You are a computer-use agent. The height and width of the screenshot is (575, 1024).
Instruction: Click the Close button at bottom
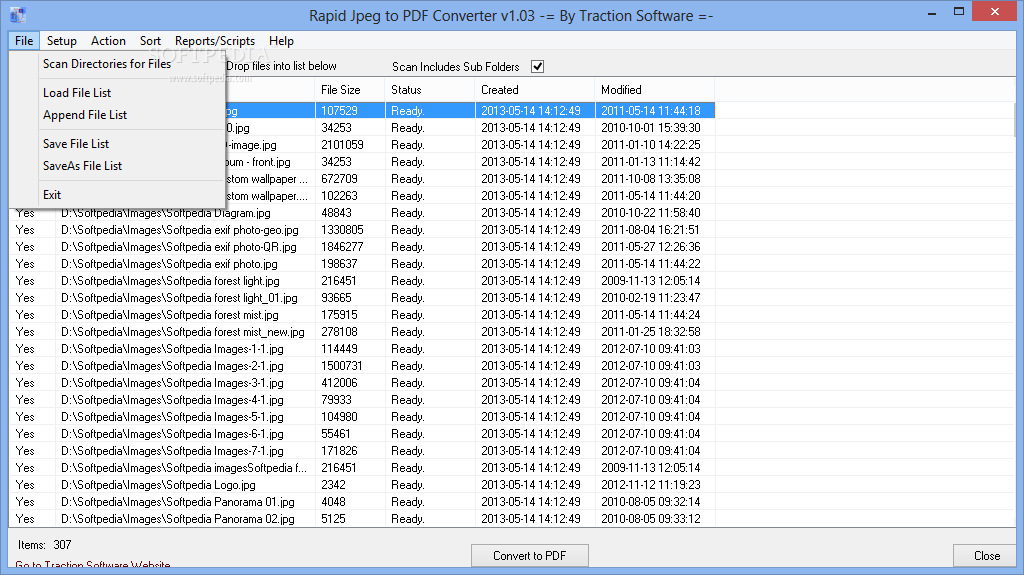click(x=987, y=555)
